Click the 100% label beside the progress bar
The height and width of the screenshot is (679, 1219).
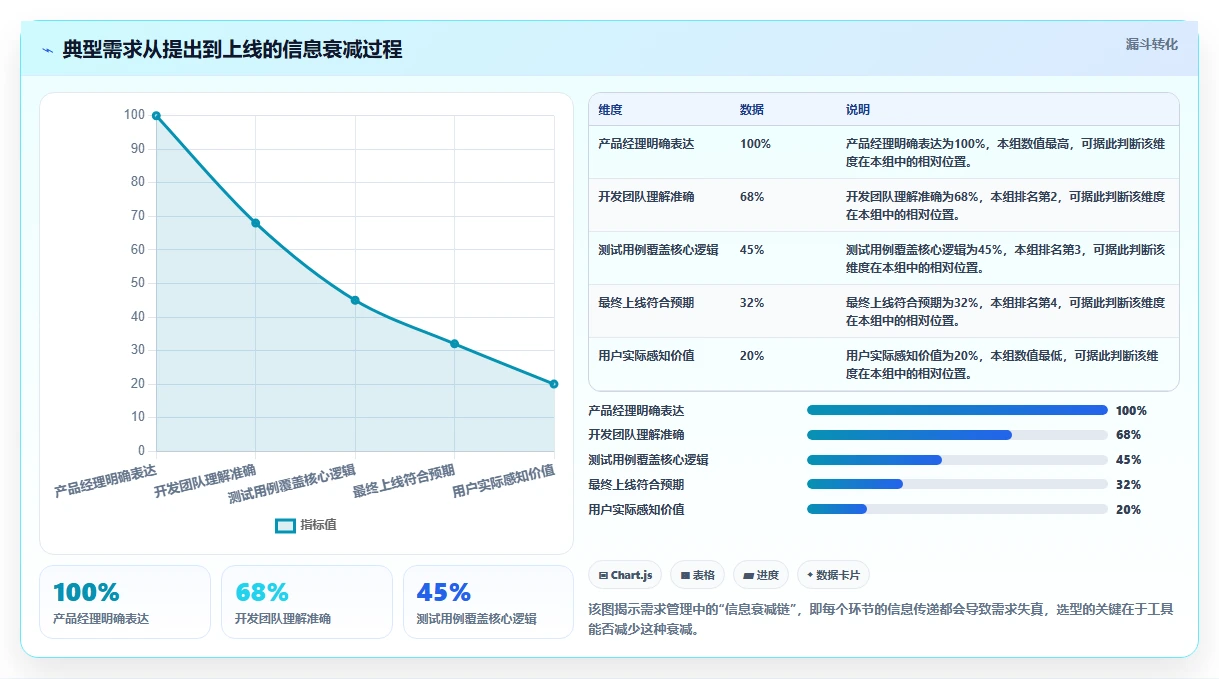(1131, 411)
